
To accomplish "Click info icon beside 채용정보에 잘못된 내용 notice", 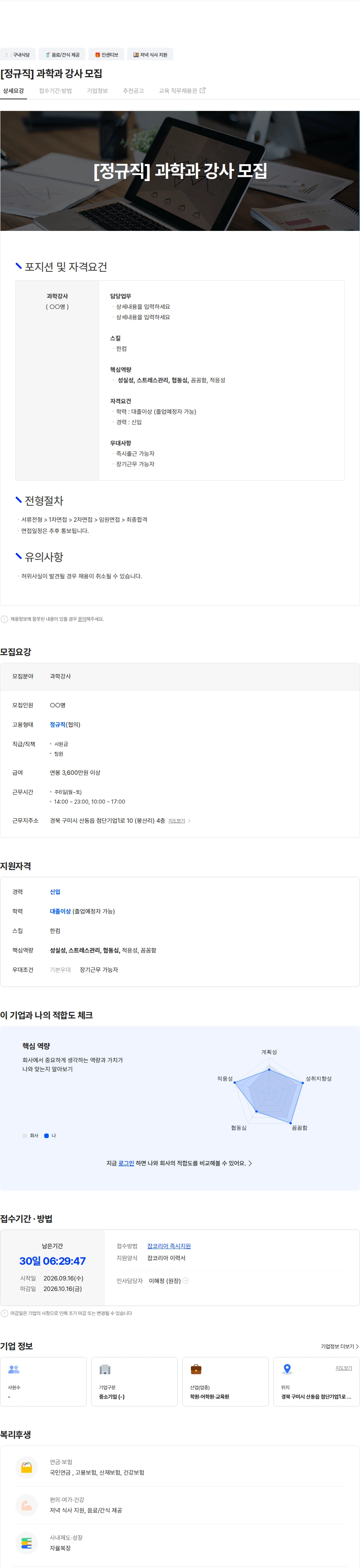I will [x=4, y=619].
